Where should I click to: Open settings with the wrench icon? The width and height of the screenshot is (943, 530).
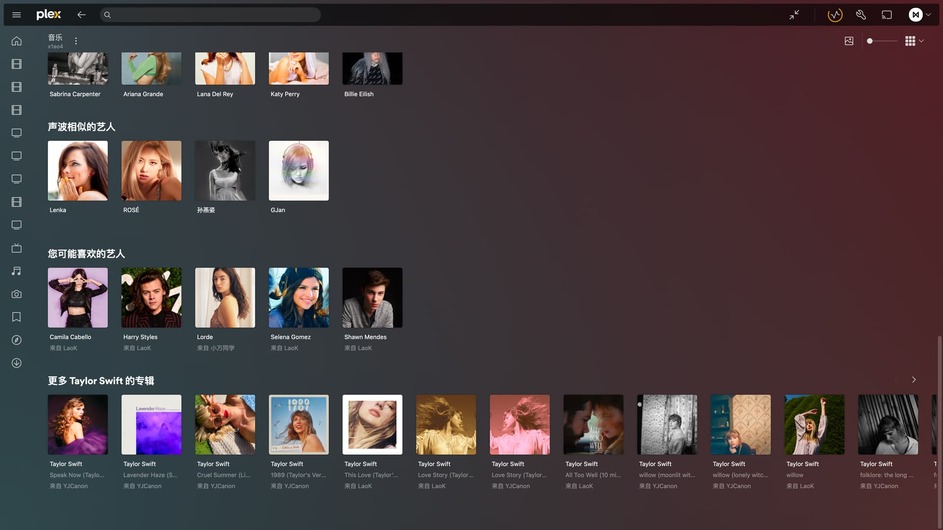pyautogui.click(x=861, y=14)
